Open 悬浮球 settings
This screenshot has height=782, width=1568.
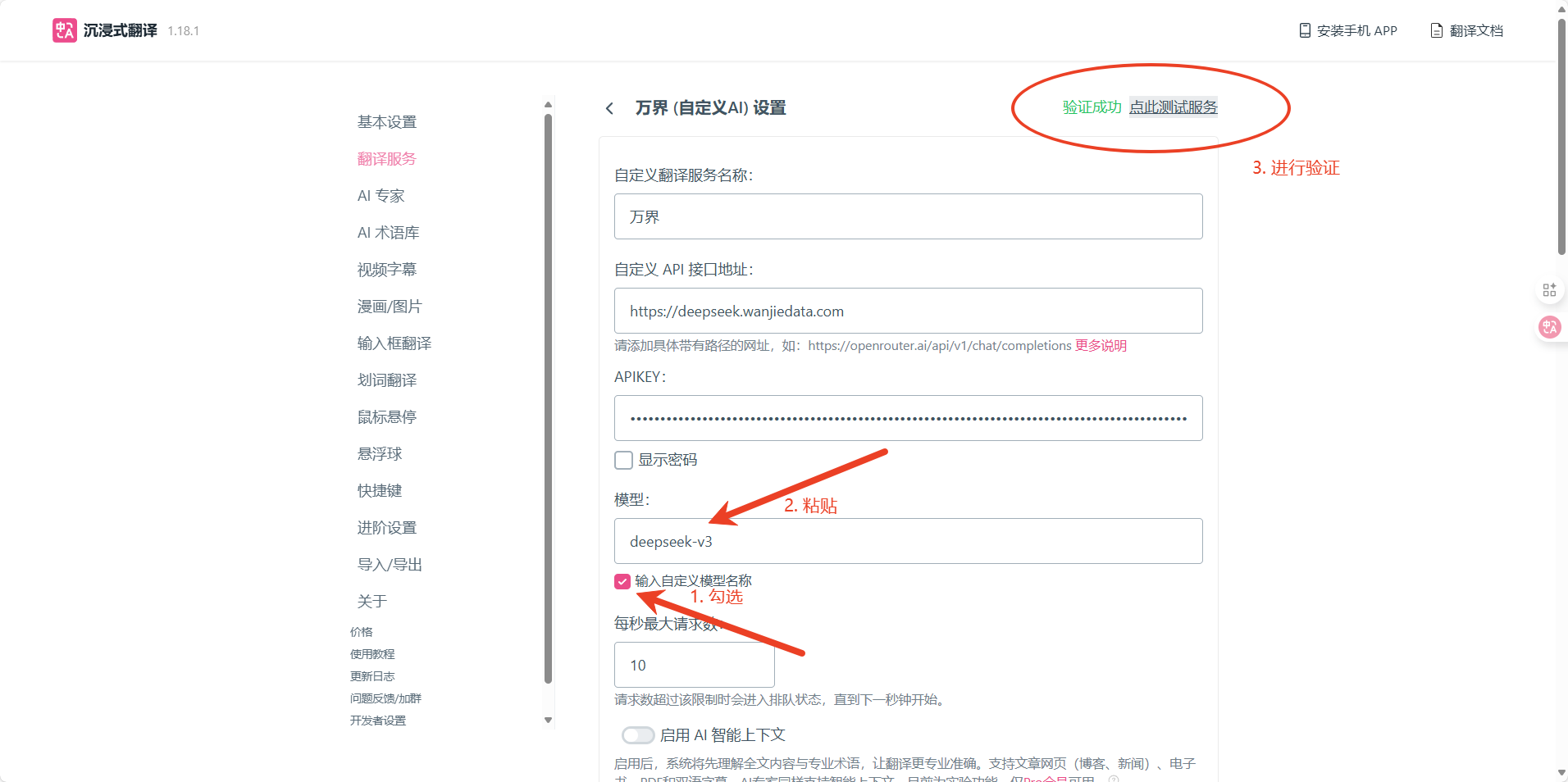(x=380, y=453)
